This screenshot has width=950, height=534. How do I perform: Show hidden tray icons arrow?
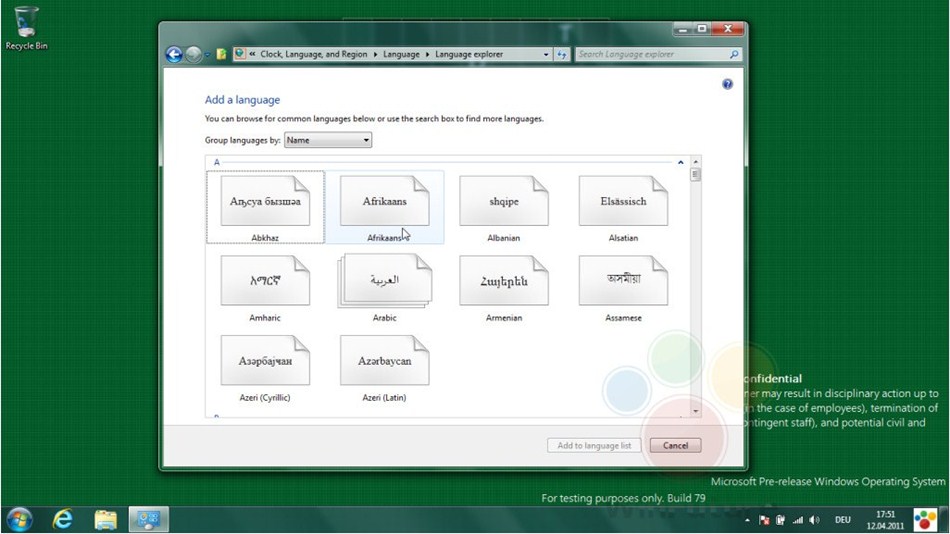coord(748,520)
